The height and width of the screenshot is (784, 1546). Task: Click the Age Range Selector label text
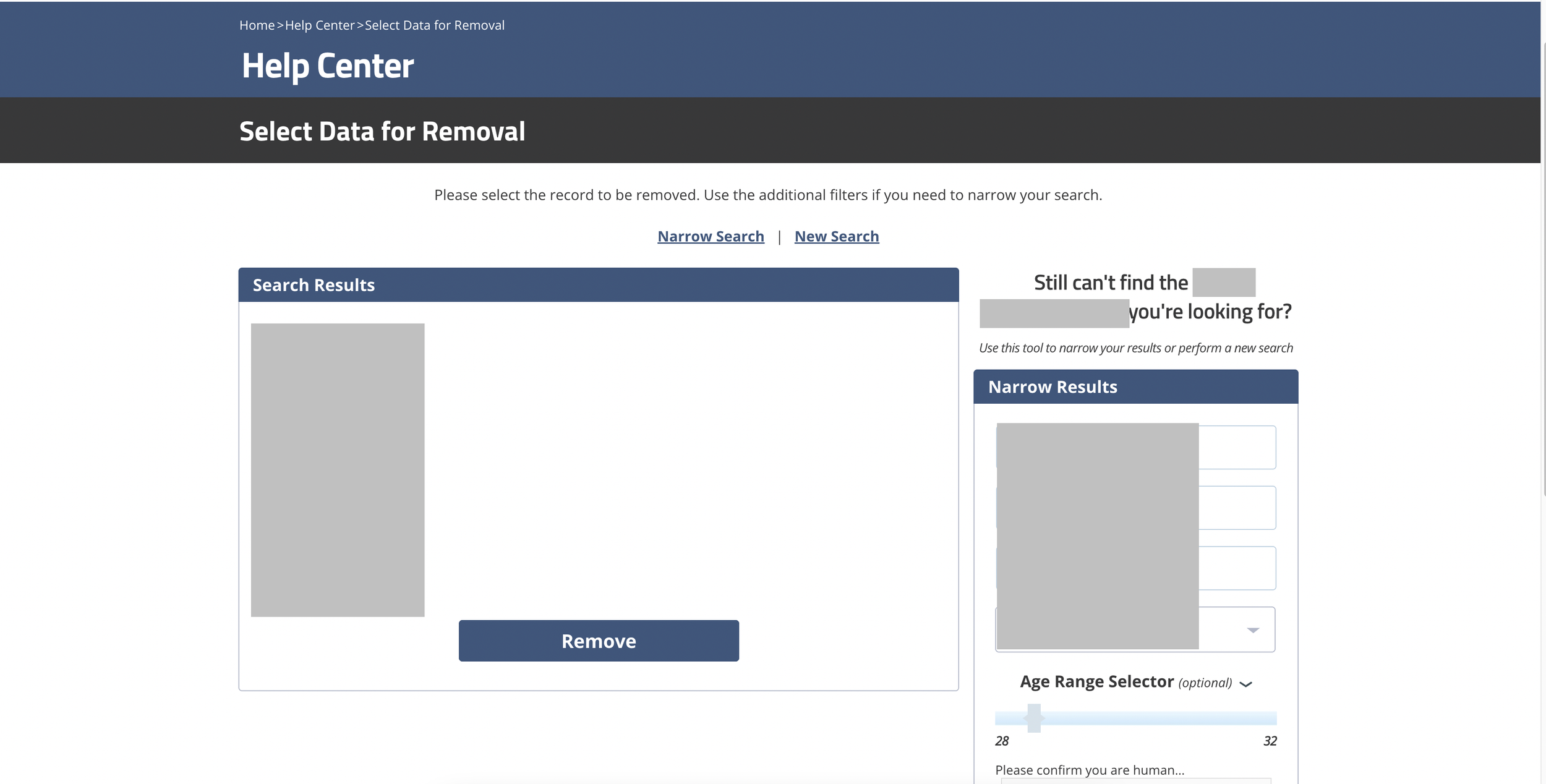(1096, 681)
